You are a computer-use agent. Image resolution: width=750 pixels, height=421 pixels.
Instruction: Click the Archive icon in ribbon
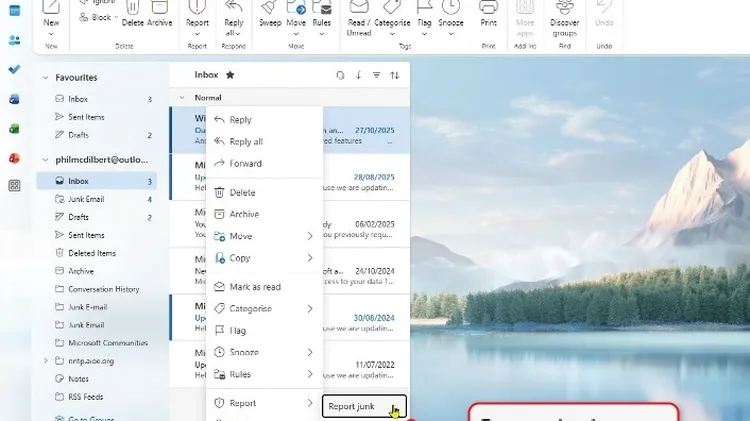[x=160, y=8]
